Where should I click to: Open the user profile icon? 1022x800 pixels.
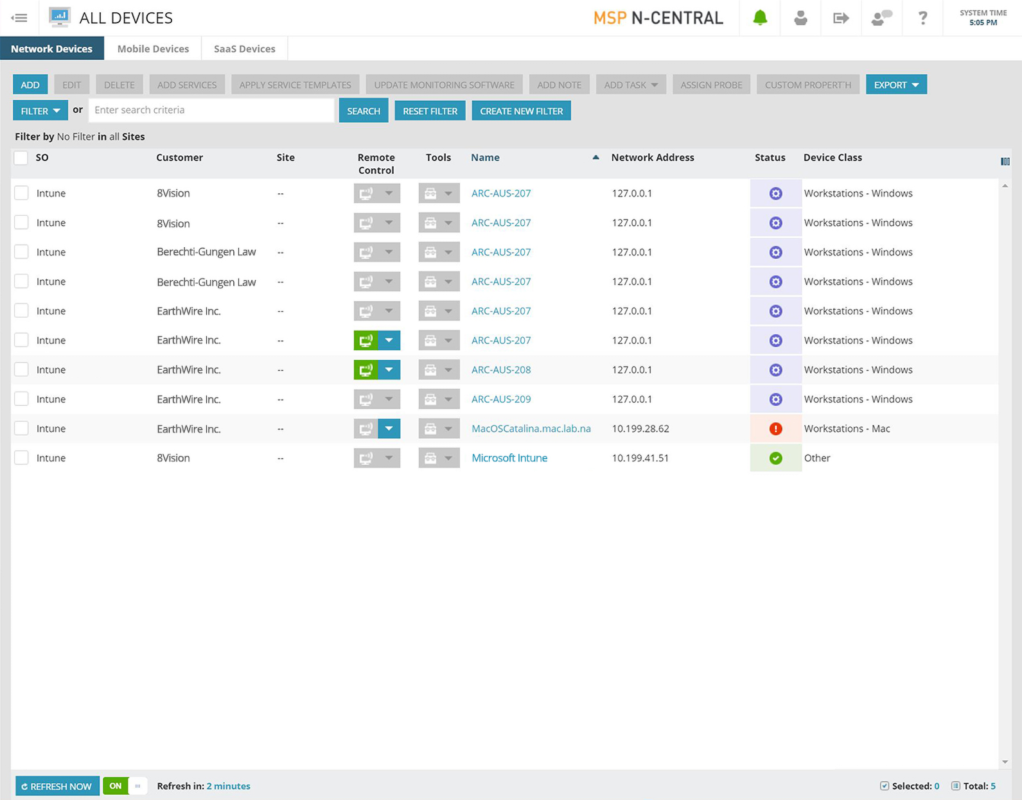[x=800, y=18]
